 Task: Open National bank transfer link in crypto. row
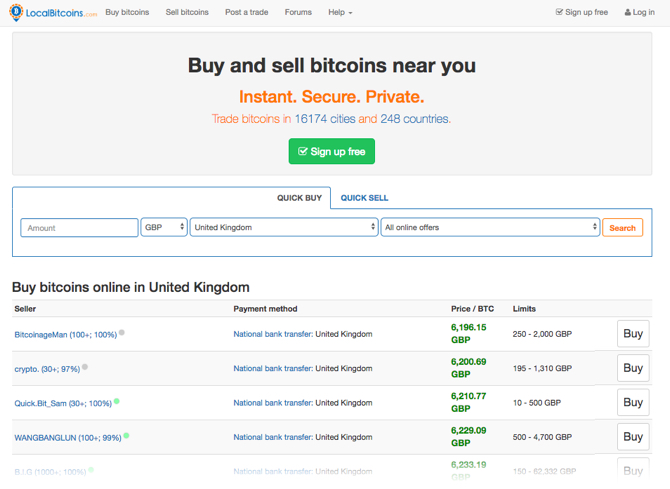point(273,368)
